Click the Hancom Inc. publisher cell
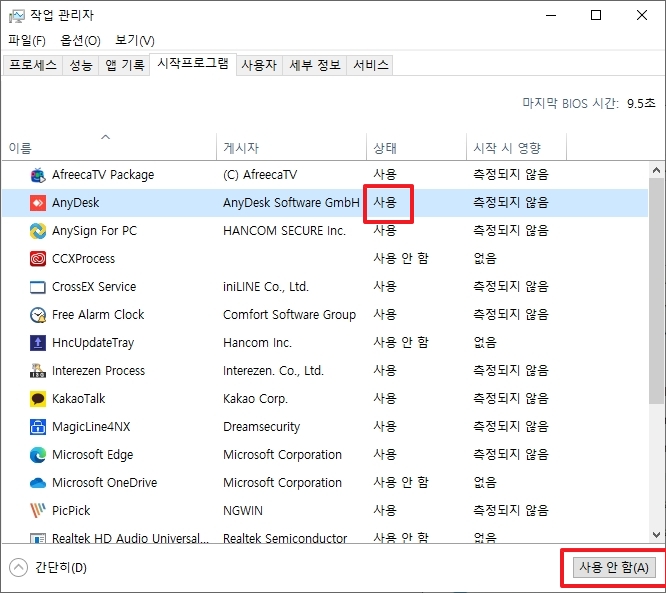Screen dimensions: 666x593 coord(257,343)
